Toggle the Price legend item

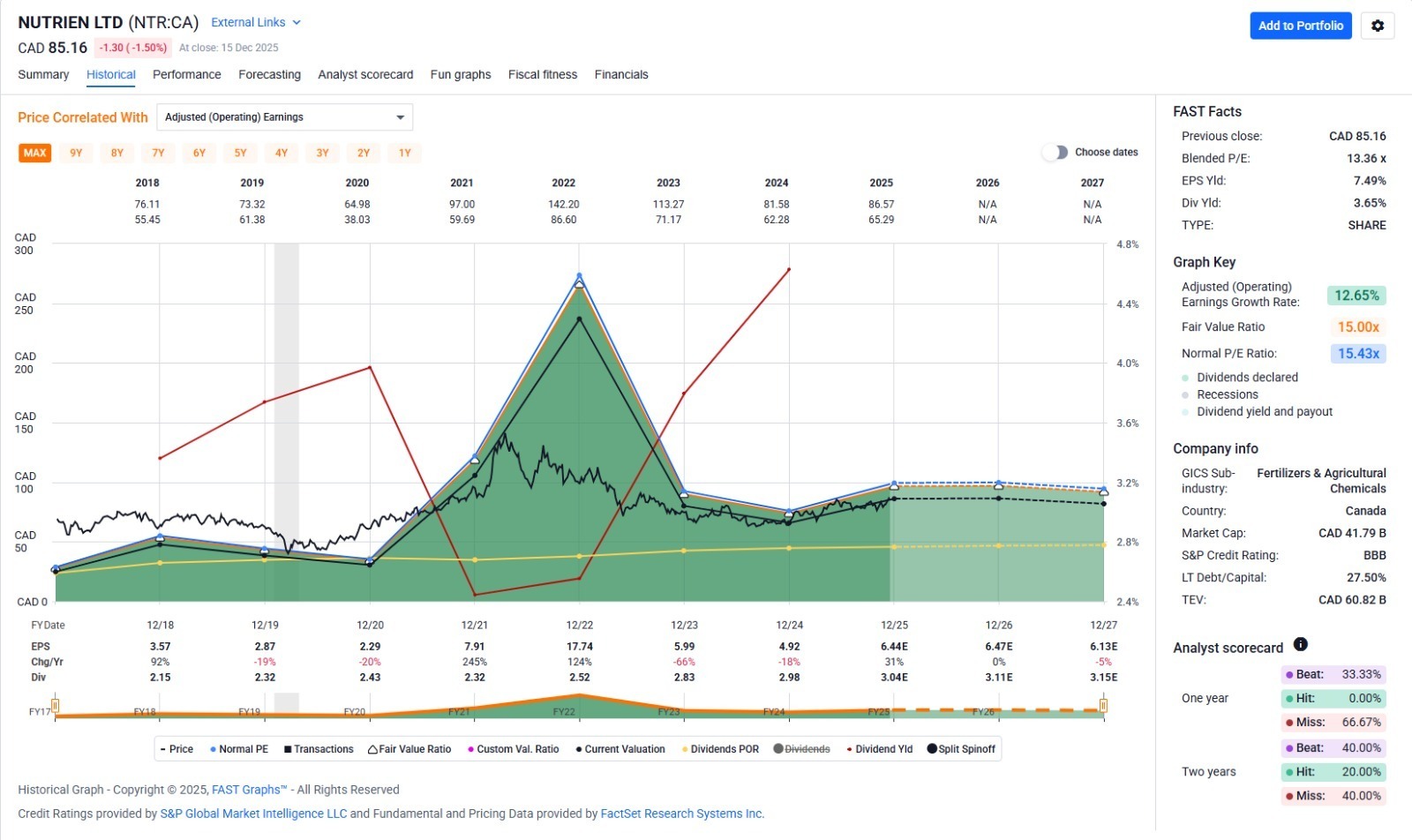point(176,749)
